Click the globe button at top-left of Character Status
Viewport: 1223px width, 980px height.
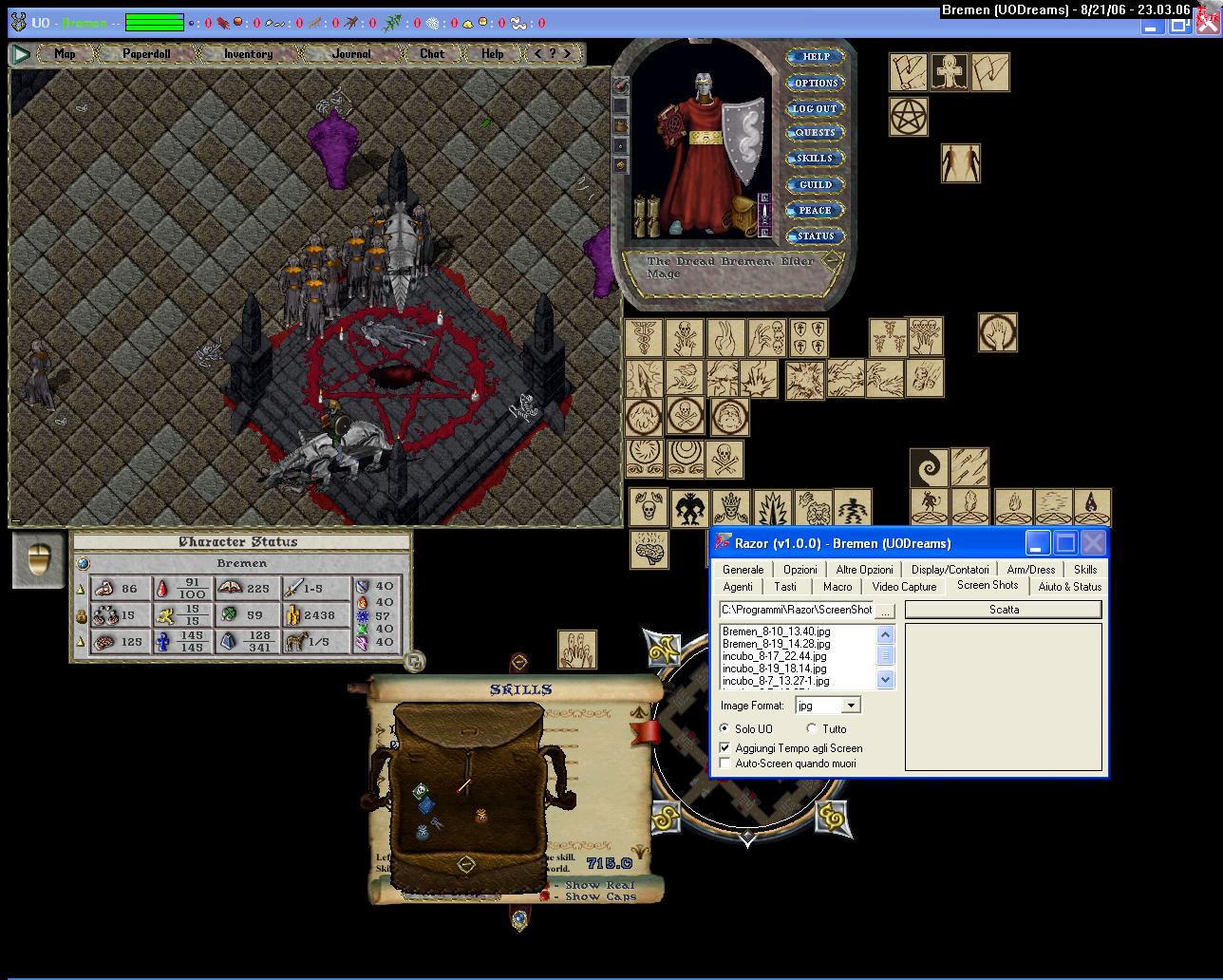(83, 563)
